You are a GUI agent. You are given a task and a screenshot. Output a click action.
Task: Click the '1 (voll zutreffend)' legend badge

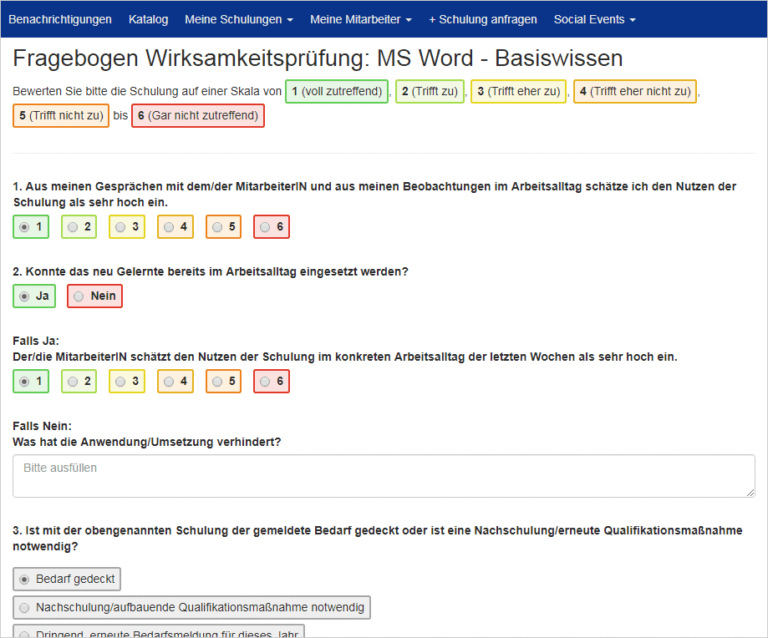coord(337,92)
